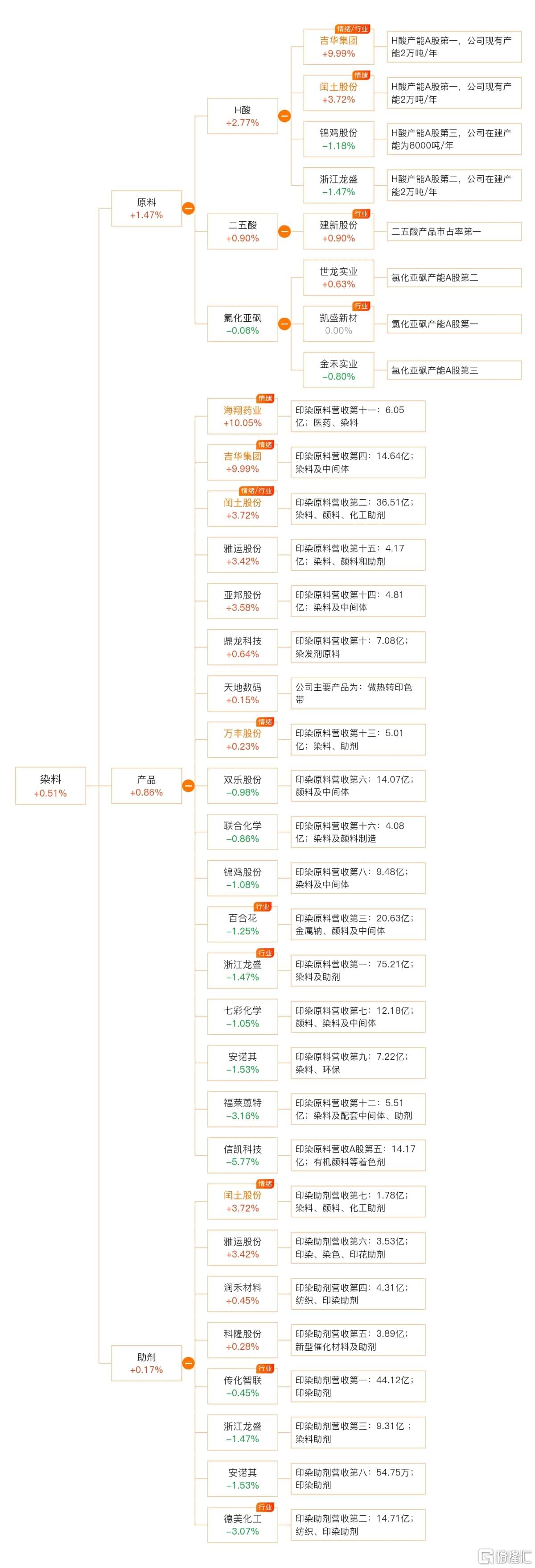
Task: Click the 行业 tag on 建新股份
Action: pos(361,214)
